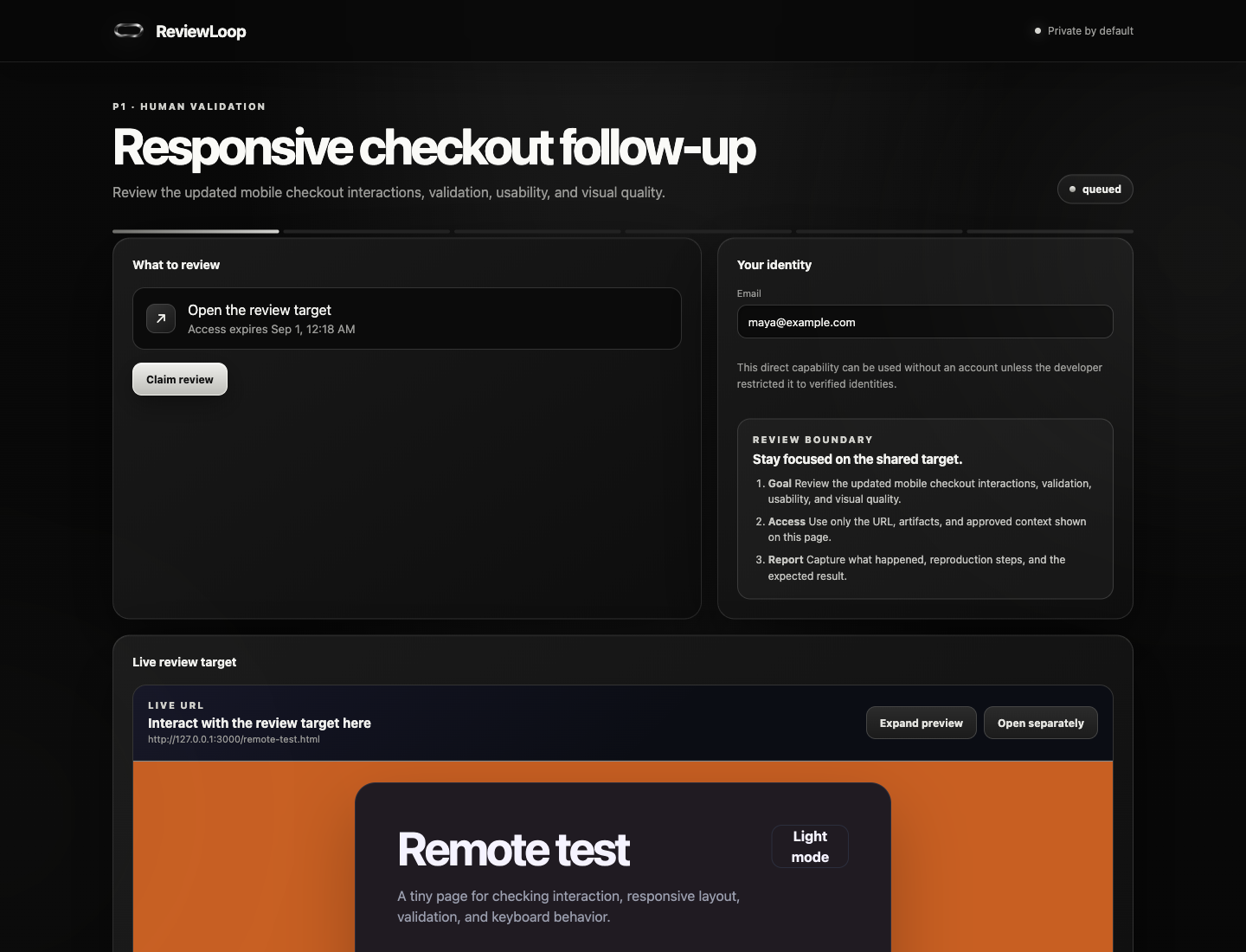Click the 'Interact with the review target here' text
The width and height of the screenshot is (1246, 952).
(260, 724)
